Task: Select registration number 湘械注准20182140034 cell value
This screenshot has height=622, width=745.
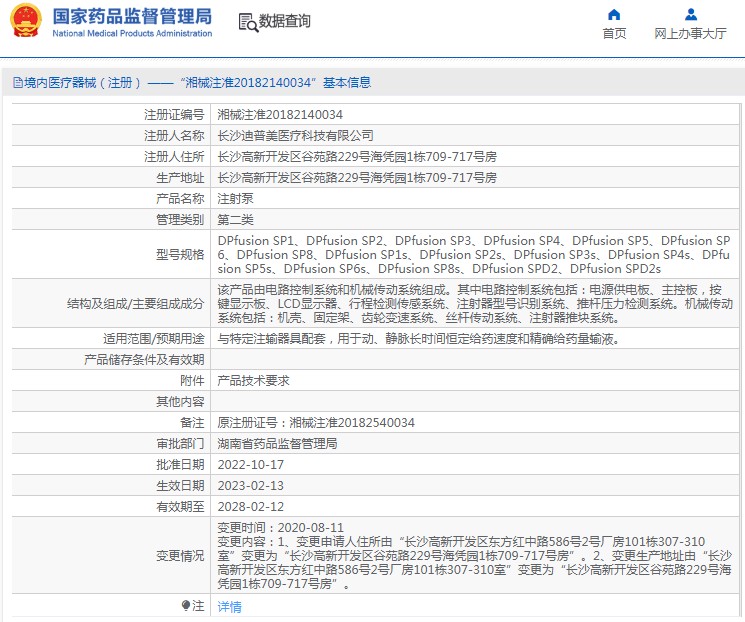Action: click(x=280, y=115)
